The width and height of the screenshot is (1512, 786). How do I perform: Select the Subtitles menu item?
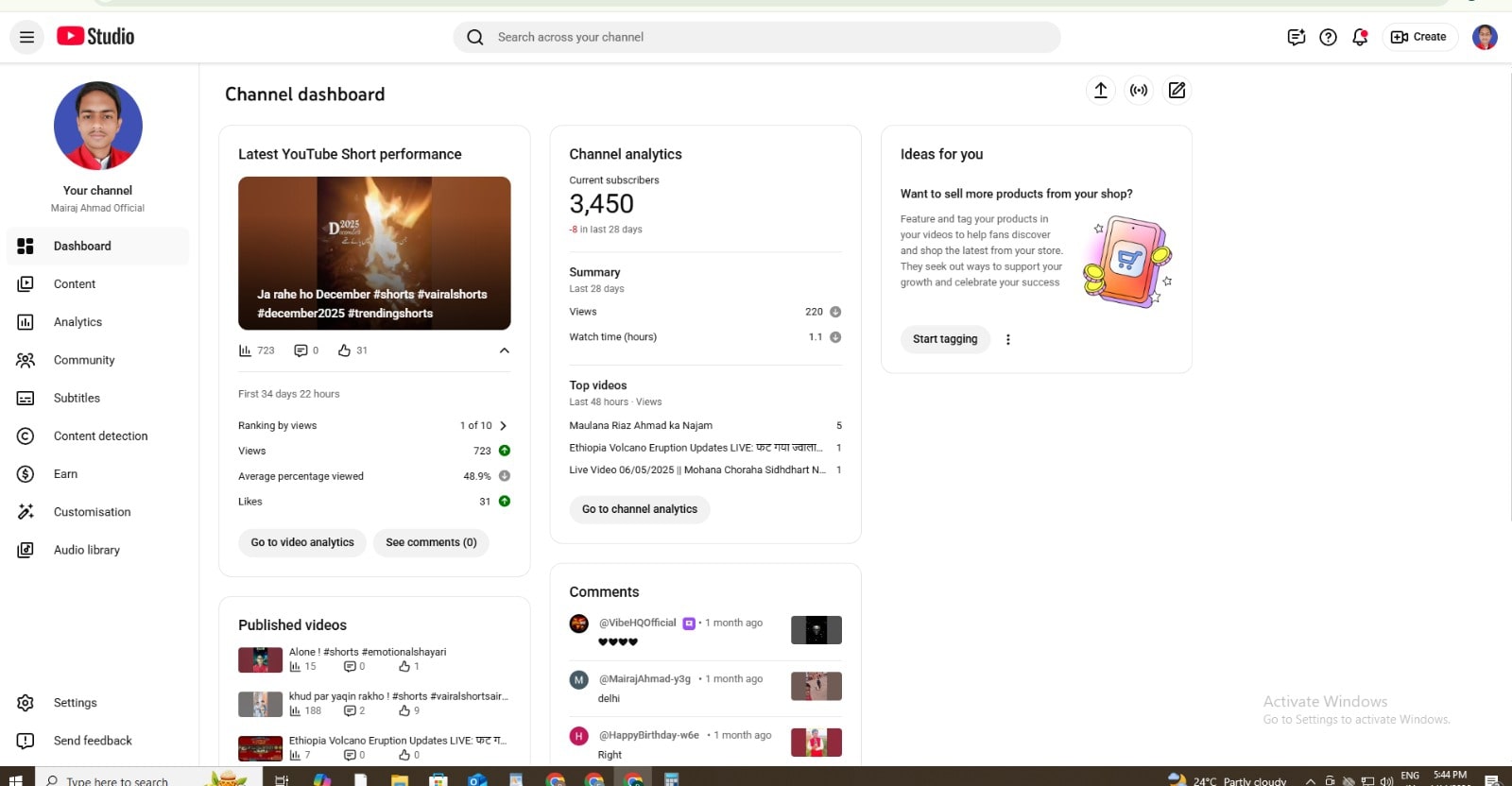point(97,398)
